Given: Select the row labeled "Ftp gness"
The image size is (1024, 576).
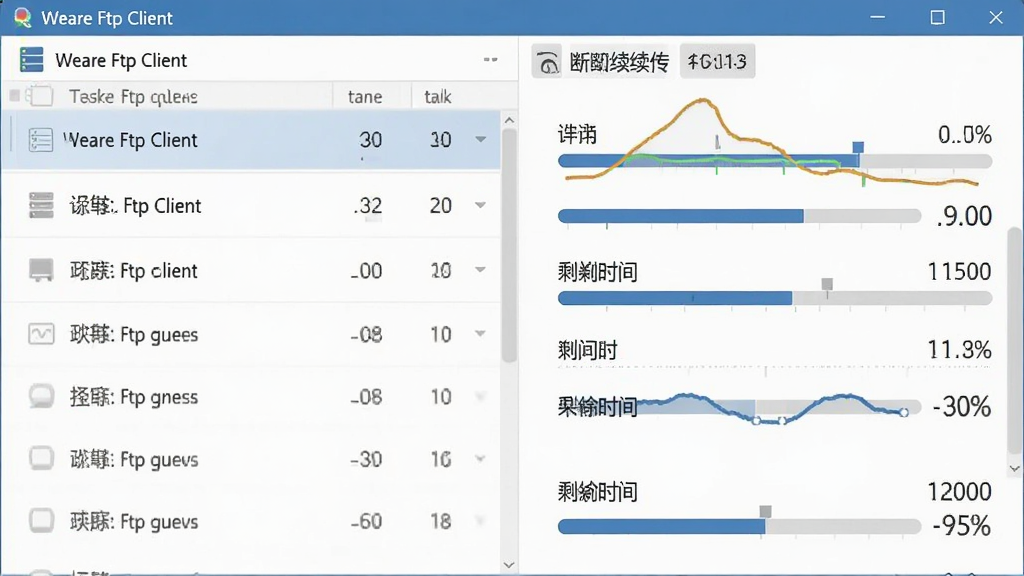Looking at the screenshot, I should coord(251,396).
